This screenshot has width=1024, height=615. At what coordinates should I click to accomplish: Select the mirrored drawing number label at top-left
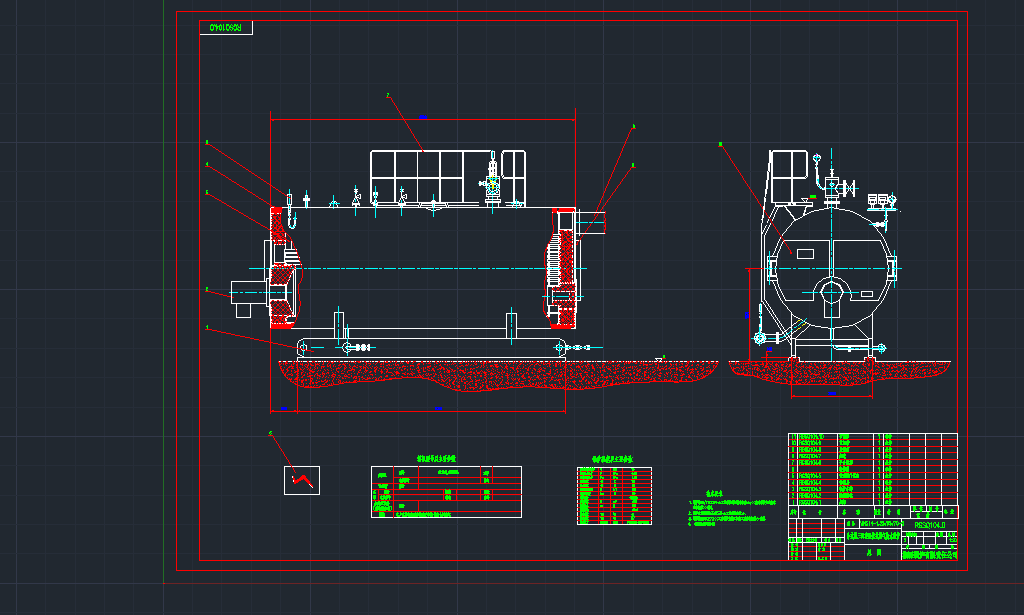(x=225, y=27)
